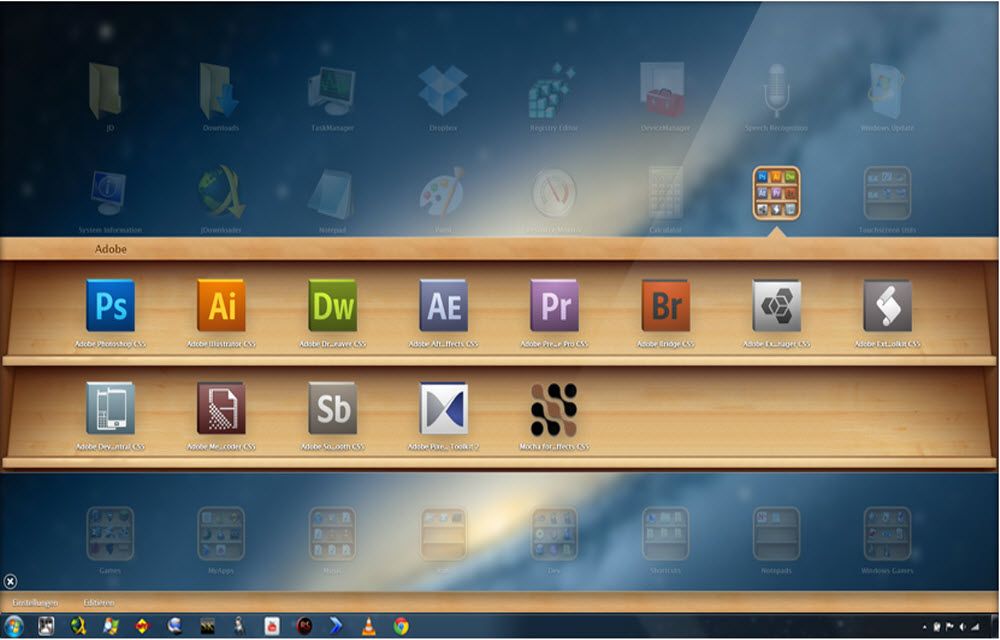1000x640 pixels.
Task: Expand the Notepads folder
Action: click(x=776, y=534)
